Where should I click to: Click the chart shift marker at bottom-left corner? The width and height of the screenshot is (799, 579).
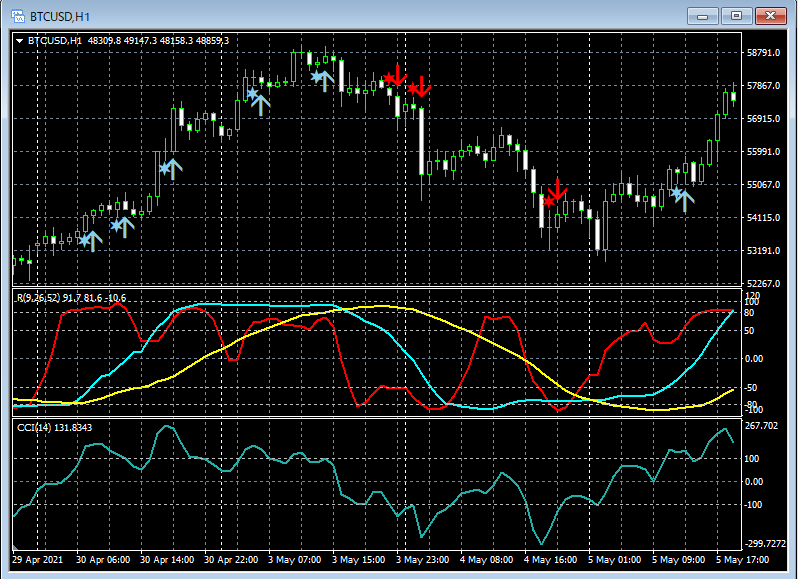pyautogui.click(x=16, y=547)
